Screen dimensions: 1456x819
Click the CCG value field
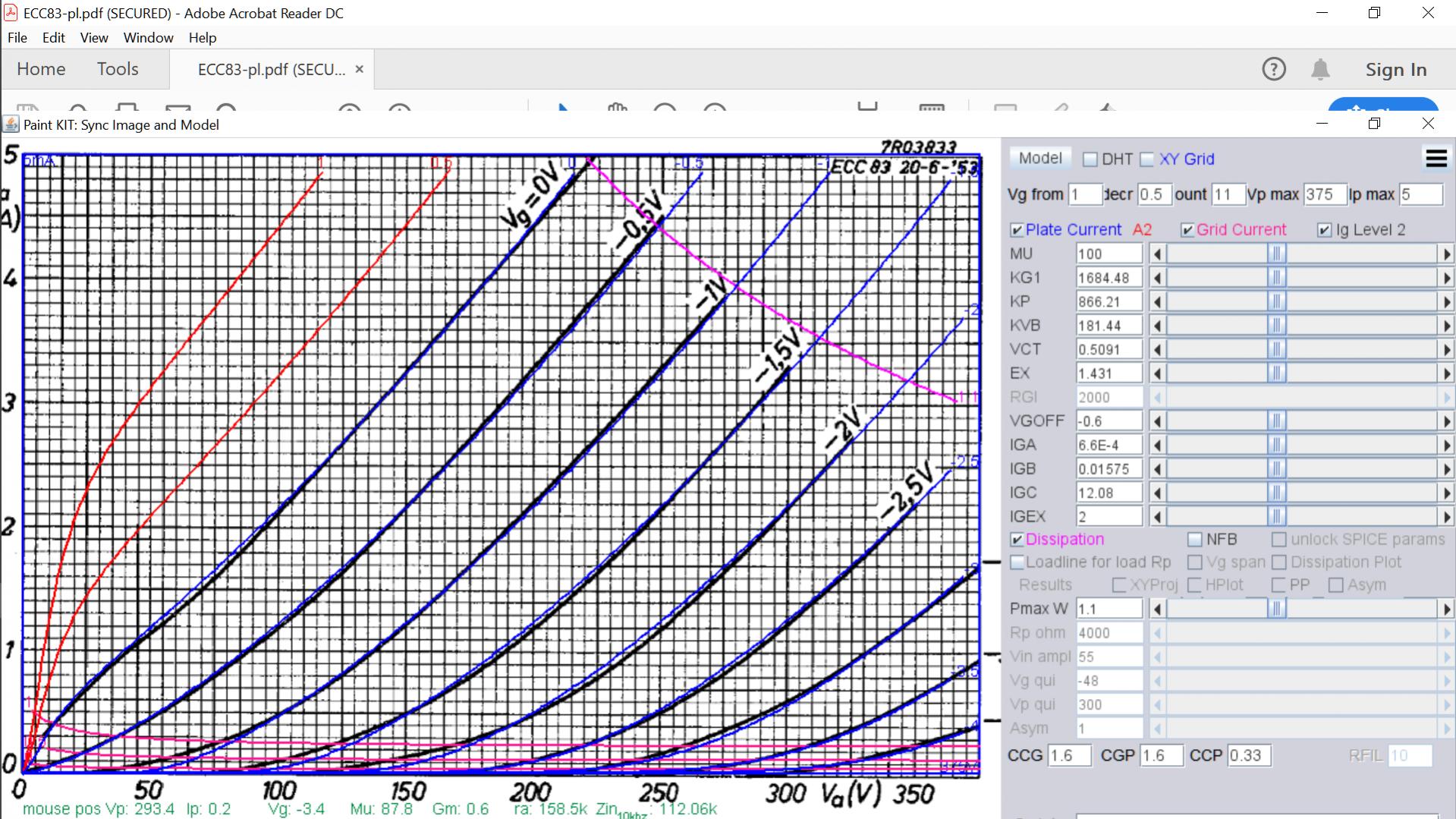pyautogui.click(x=1070, y=756)
